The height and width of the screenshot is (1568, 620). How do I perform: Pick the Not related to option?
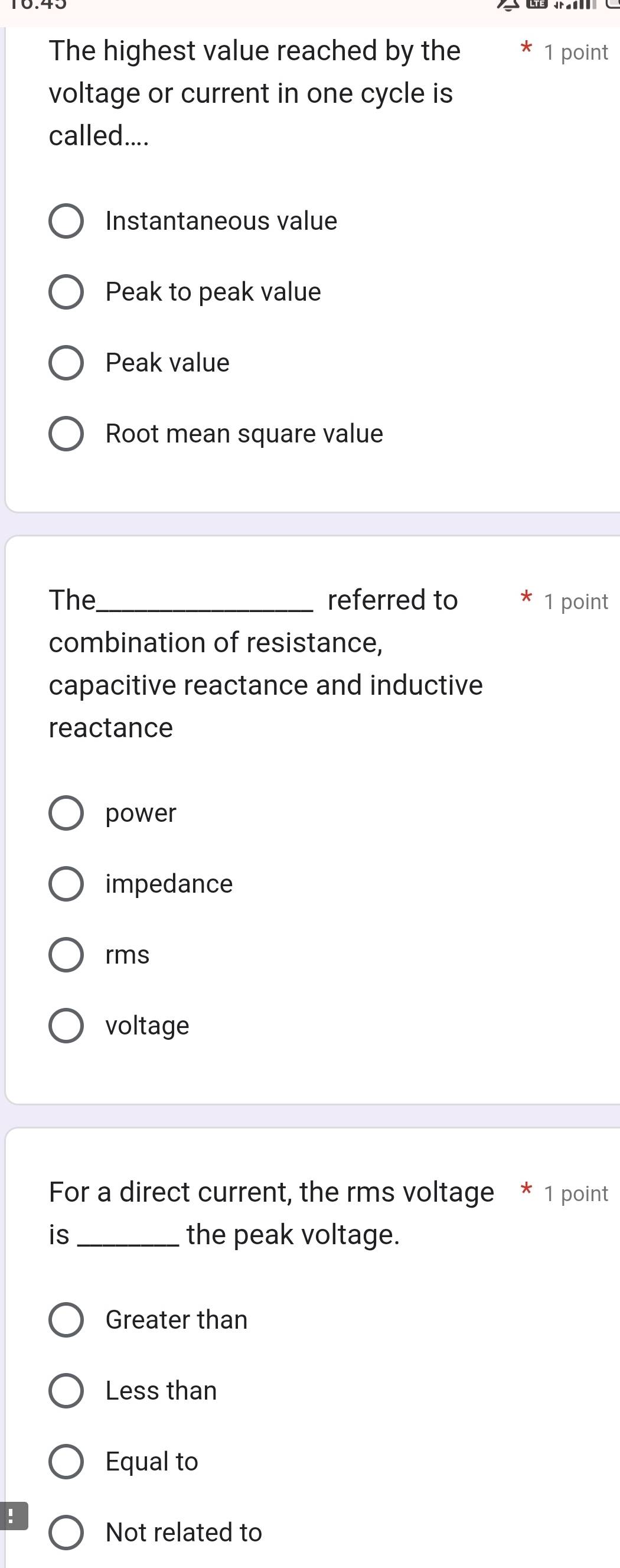click(66, 1533)
